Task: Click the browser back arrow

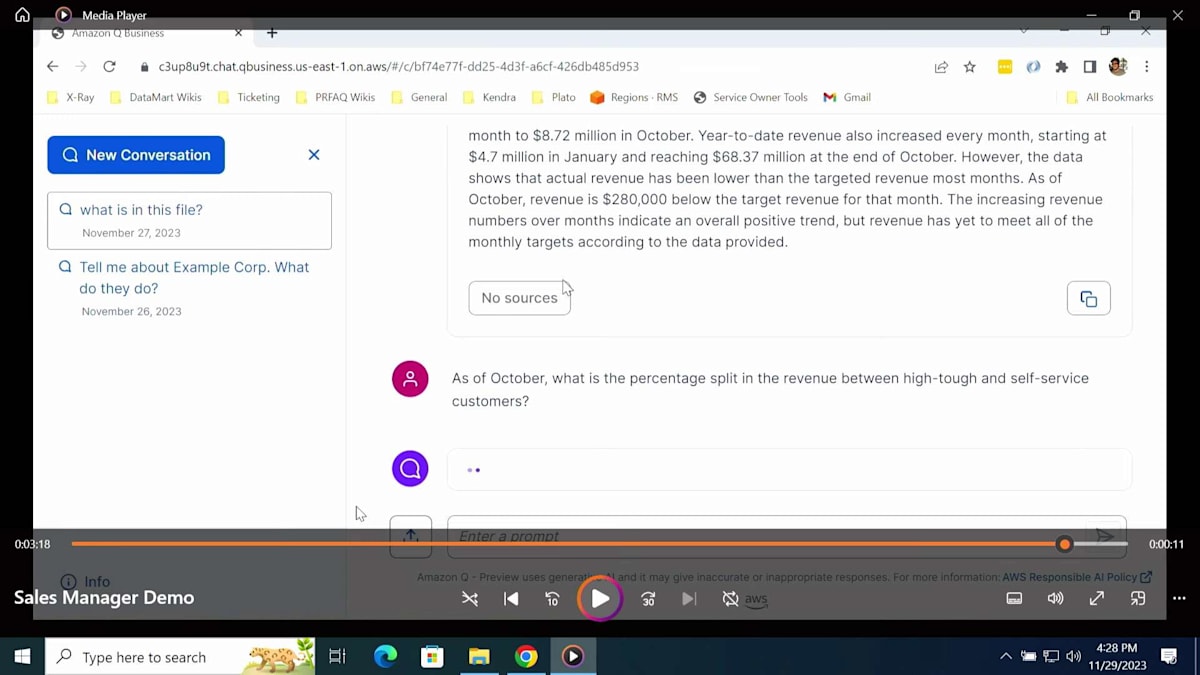Action: (52, 66)
